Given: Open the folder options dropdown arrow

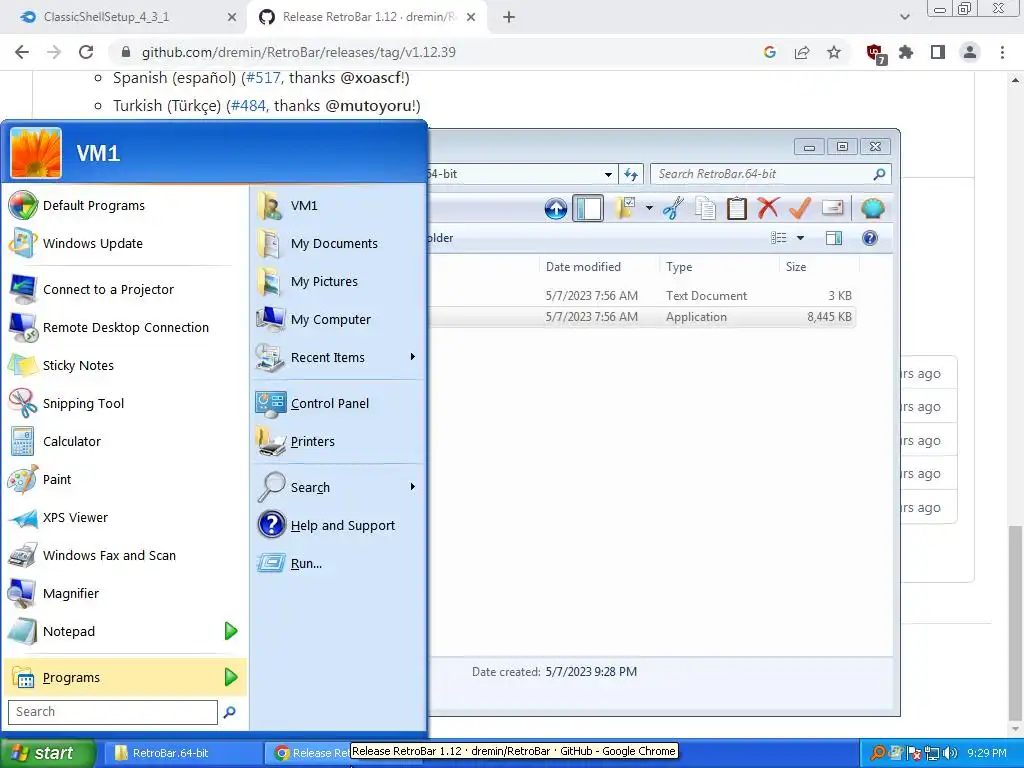Looking at the screenshot, I should [x=649, y=208].
